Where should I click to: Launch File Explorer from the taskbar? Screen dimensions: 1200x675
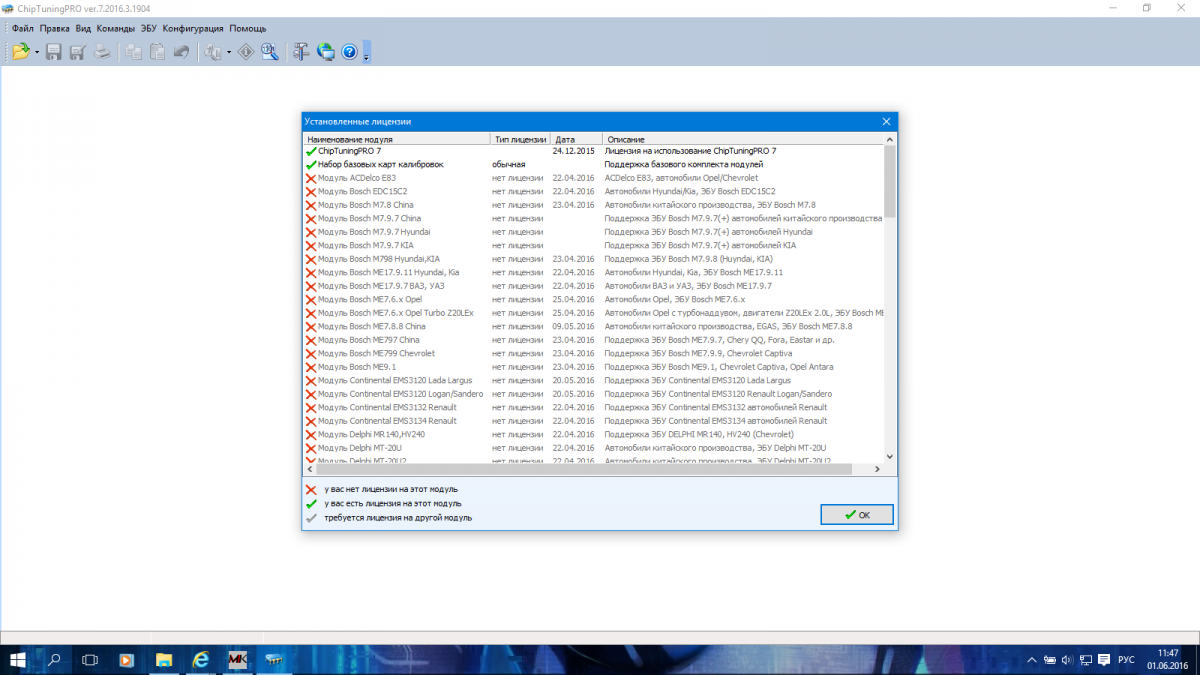point(164,660)
